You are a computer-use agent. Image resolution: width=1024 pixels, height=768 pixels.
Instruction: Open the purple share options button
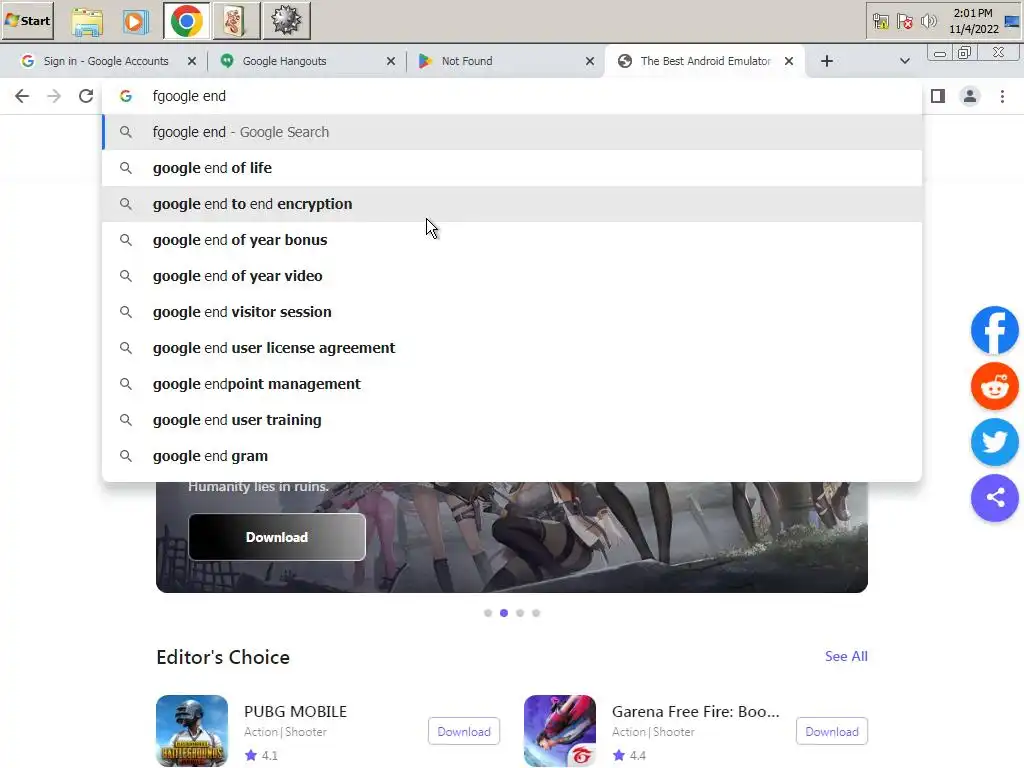pyautogui.click(x=995, y=498)
